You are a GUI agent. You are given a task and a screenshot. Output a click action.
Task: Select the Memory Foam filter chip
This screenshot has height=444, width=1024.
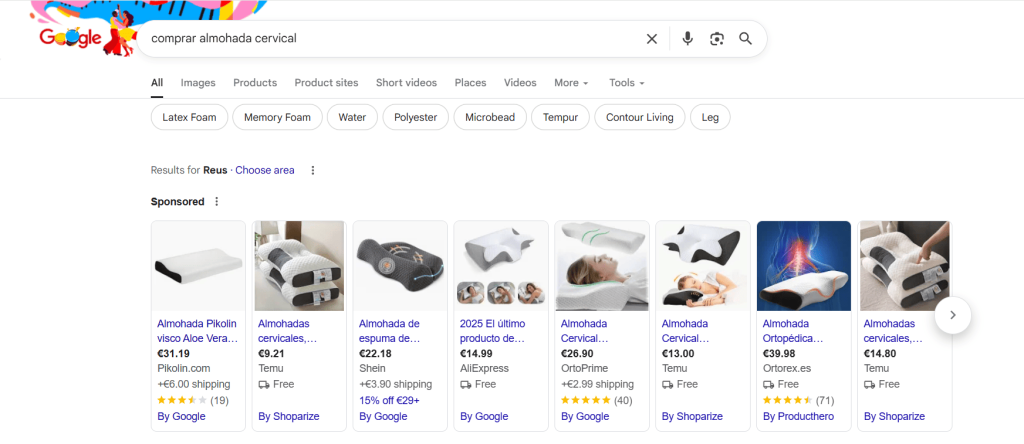pos(278,117)
